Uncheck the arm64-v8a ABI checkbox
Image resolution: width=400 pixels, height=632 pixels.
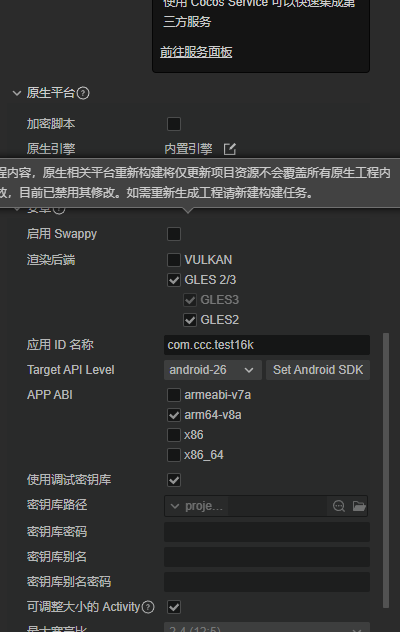point(174,415)
